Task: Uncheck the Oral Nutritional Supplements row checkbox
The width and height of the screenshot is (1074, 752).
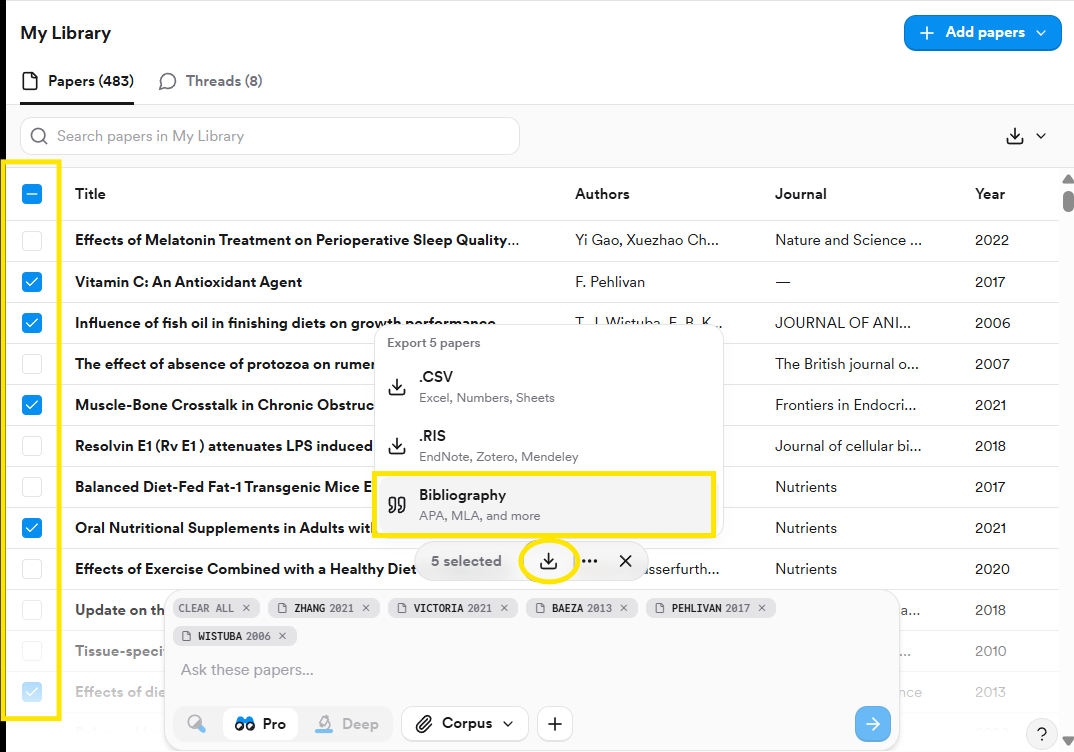Action: 32,528
